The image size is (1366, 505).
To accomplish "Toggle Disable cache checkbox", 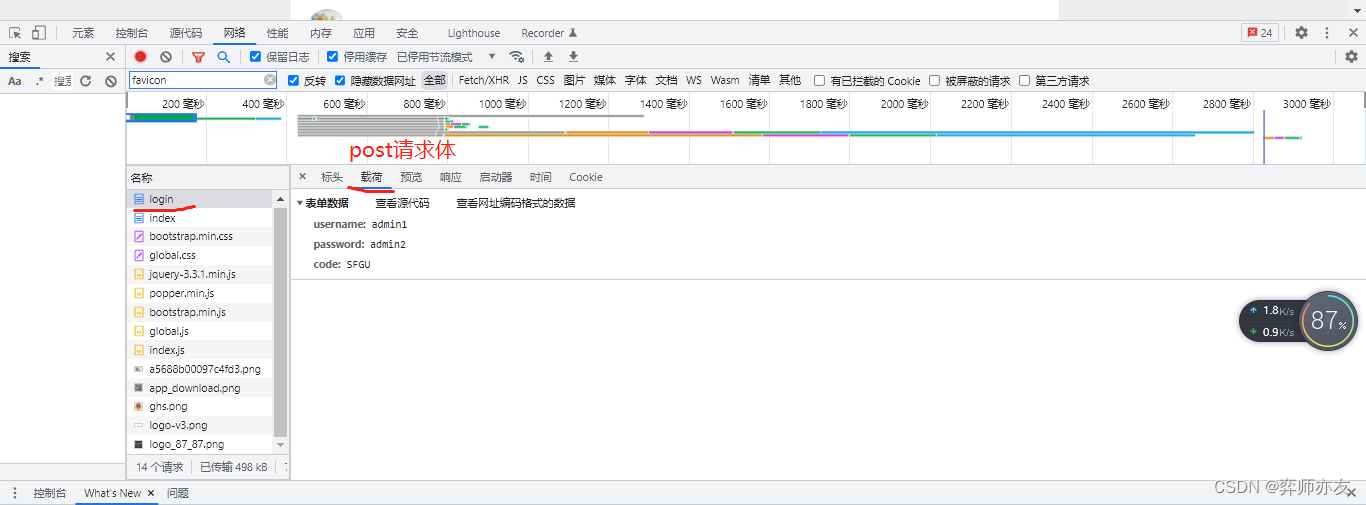I will pos(333,57).
